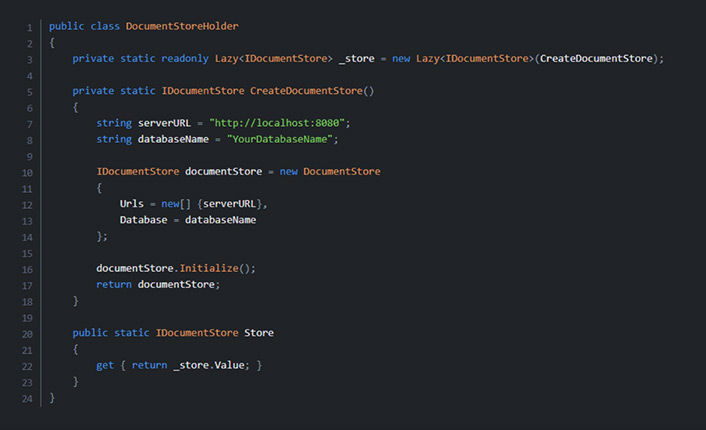Click the Store property name on line 20

tap(259, 333)
